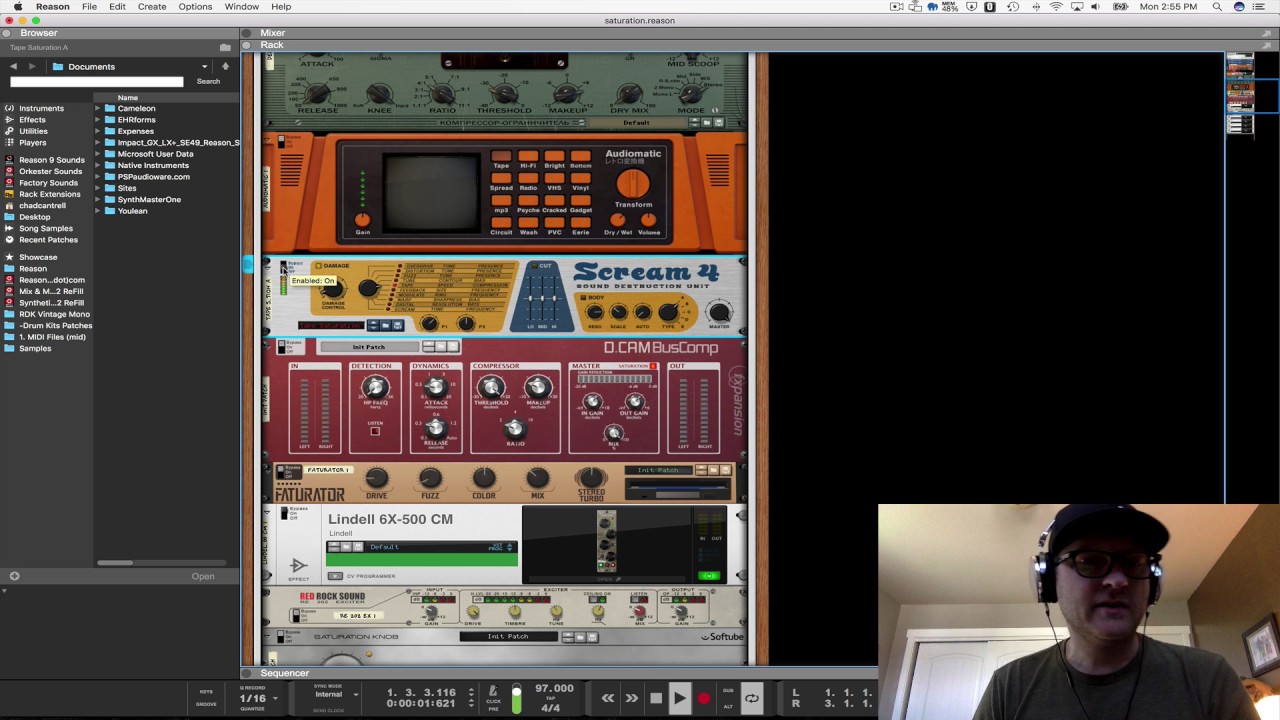Toggle the Scream 4 Damage section on
This screenshot has width=1280, height=720.
(317, 266)
